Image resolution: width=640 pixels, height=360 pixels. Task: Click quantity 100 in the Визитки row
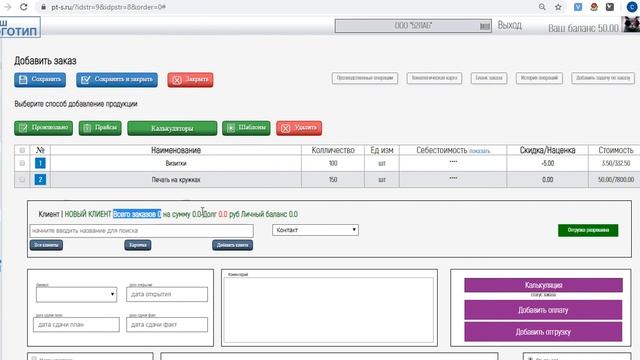(x=333, y=163)
